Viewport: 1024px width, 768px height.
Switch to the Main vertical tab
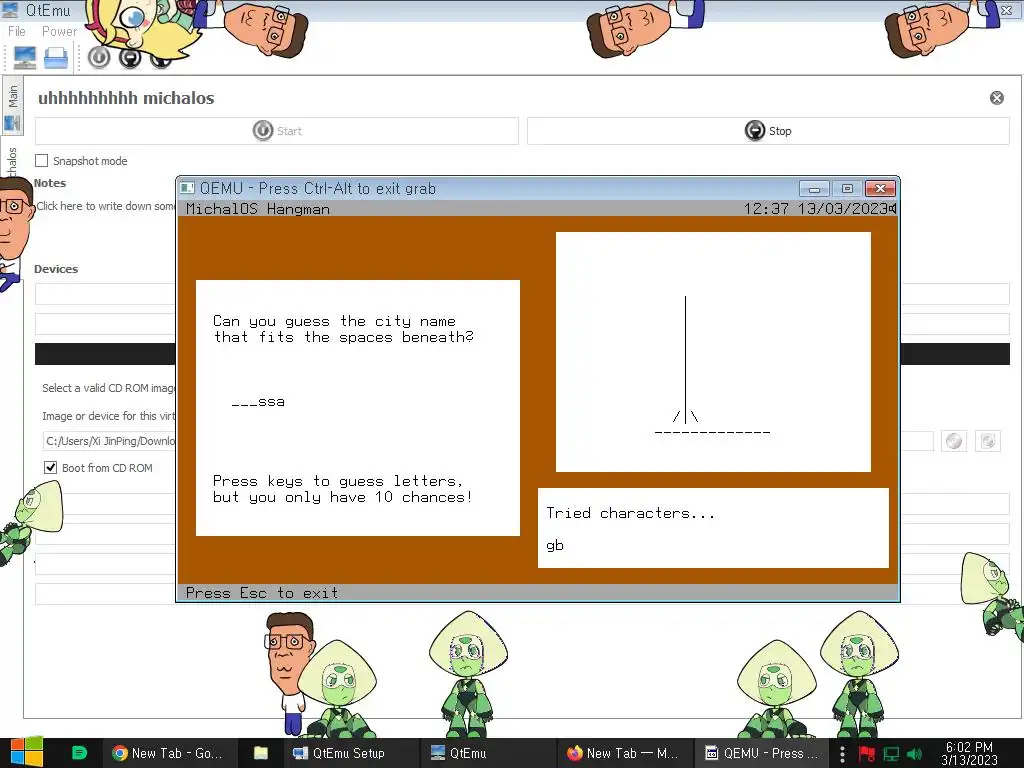coord(12,104)
